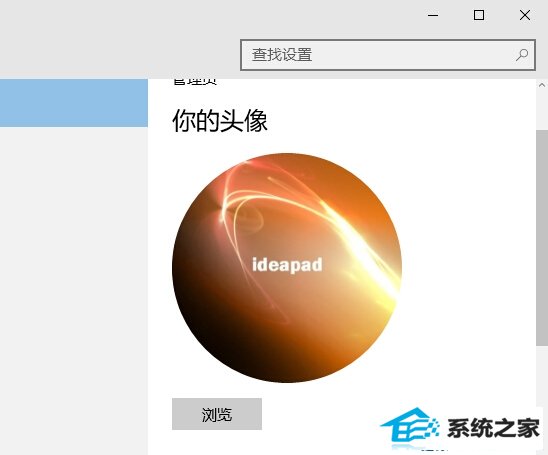The image size is (548, 455).
Task: Select the highlighted blue sidebar item
Action: [x=74, y=103]
